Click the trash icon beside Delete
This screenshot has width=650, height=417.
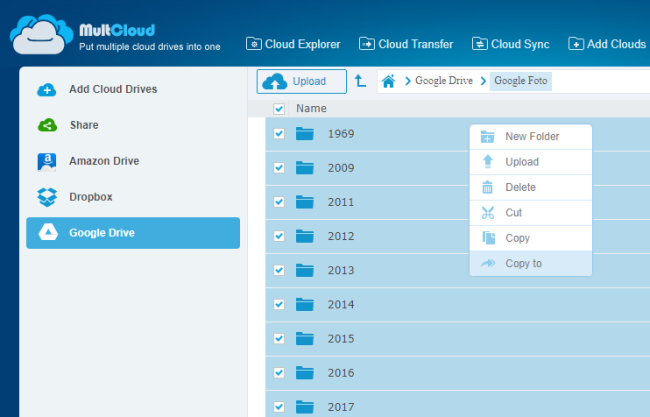click(x=488, y=187)
